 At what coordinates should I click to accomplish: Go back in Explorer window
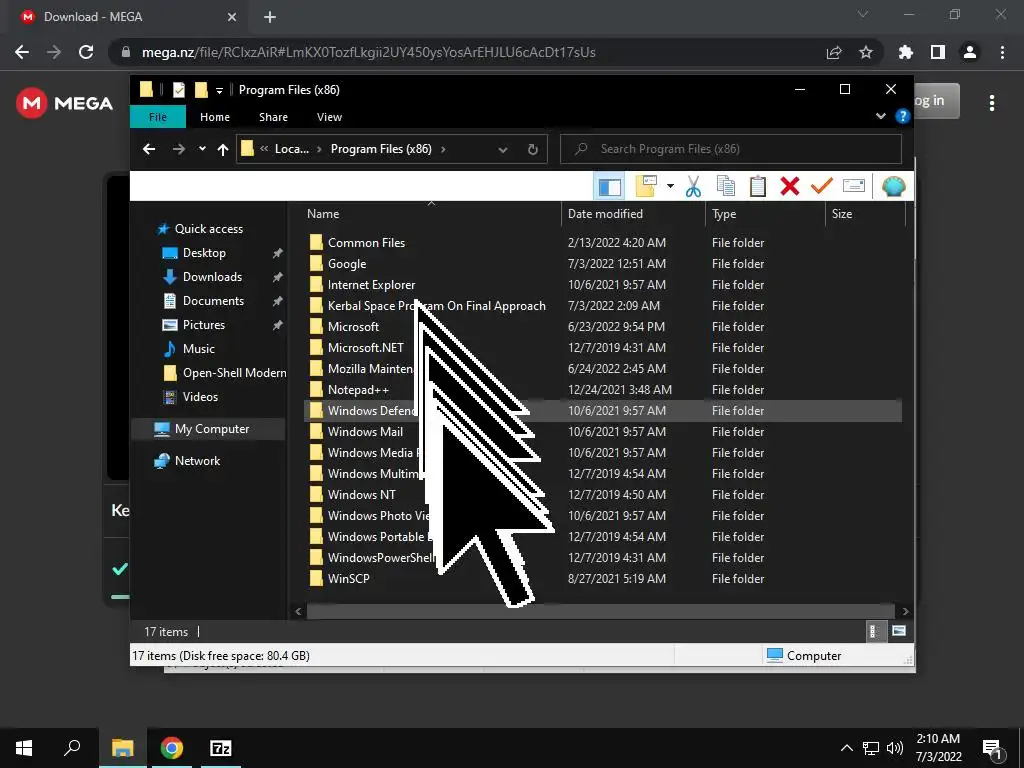149,149
